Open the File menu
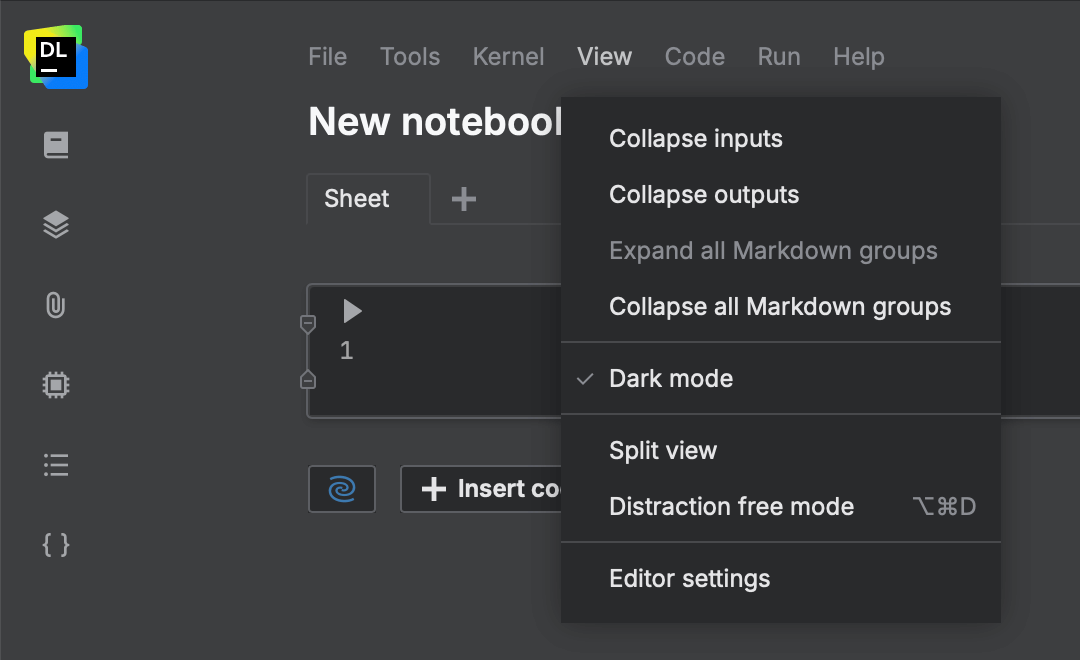1080x660 pixels. (x=327, y=56)
